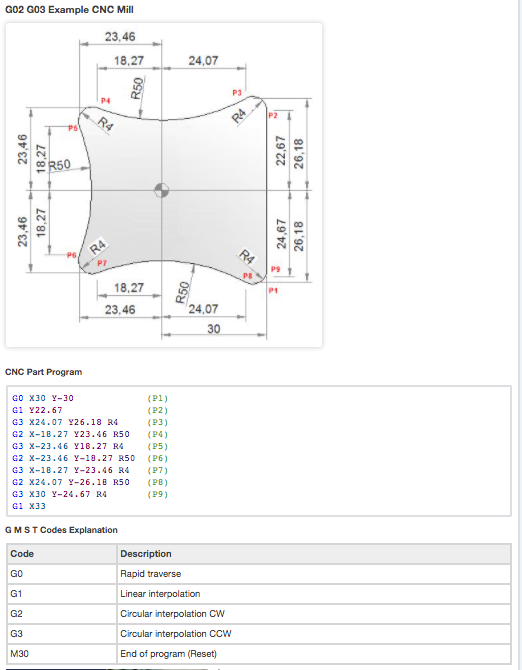The width and height of the screenshot is (522, 670).
Task: Click the center origin symbol in drawing
Action: 161,190
